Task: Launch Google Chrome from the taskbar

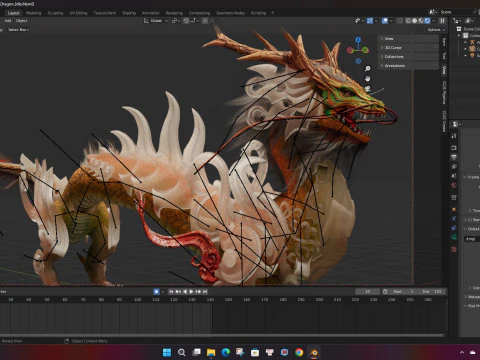Action: (299, 352)
